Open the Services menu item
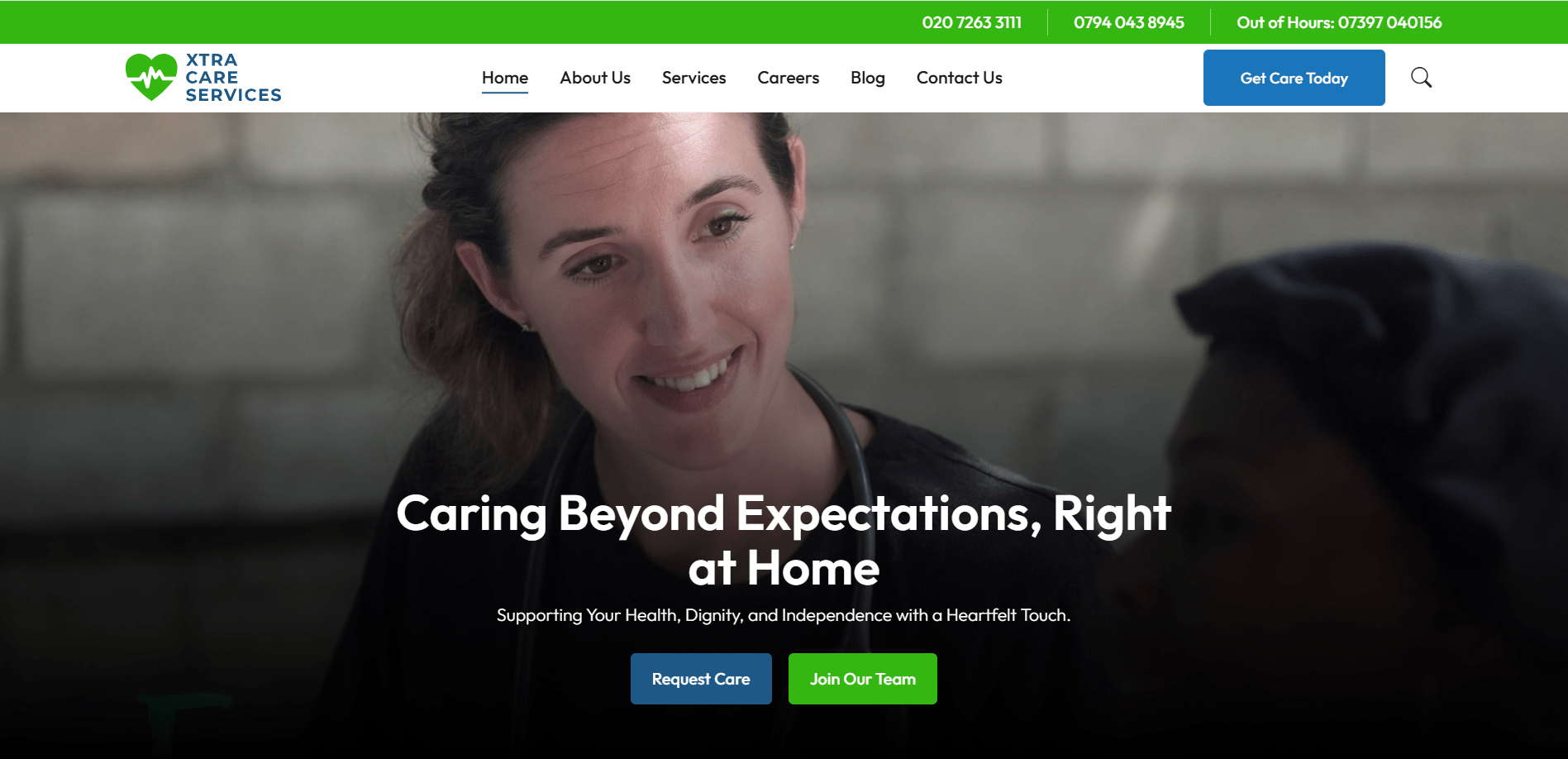The image size is (1568, 759). 693,78
